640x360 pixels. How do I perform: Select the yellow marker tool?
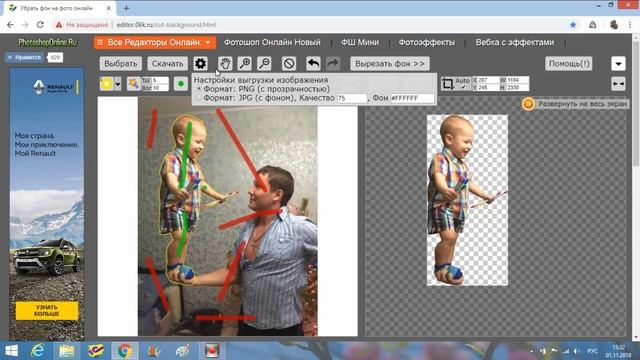107,84
